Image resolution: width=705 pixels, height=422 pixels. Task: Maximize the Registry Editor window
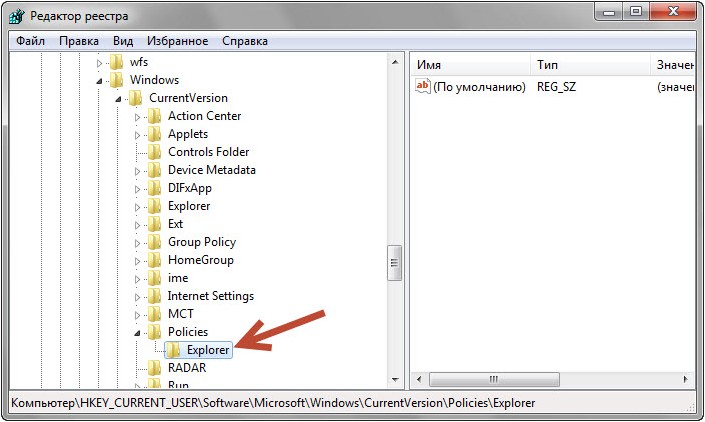coord(636,12)
